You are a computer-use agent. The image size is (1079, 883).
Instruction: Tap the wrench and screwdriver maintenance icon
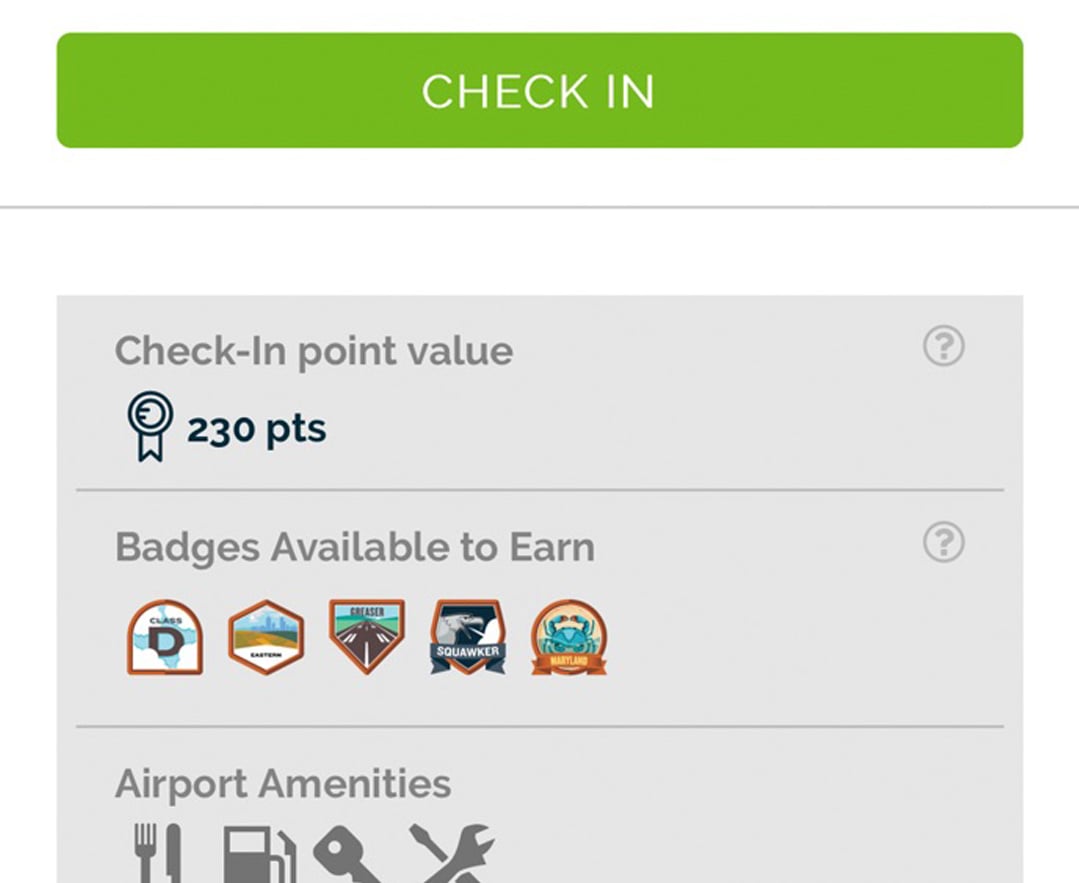pos(452,853)
